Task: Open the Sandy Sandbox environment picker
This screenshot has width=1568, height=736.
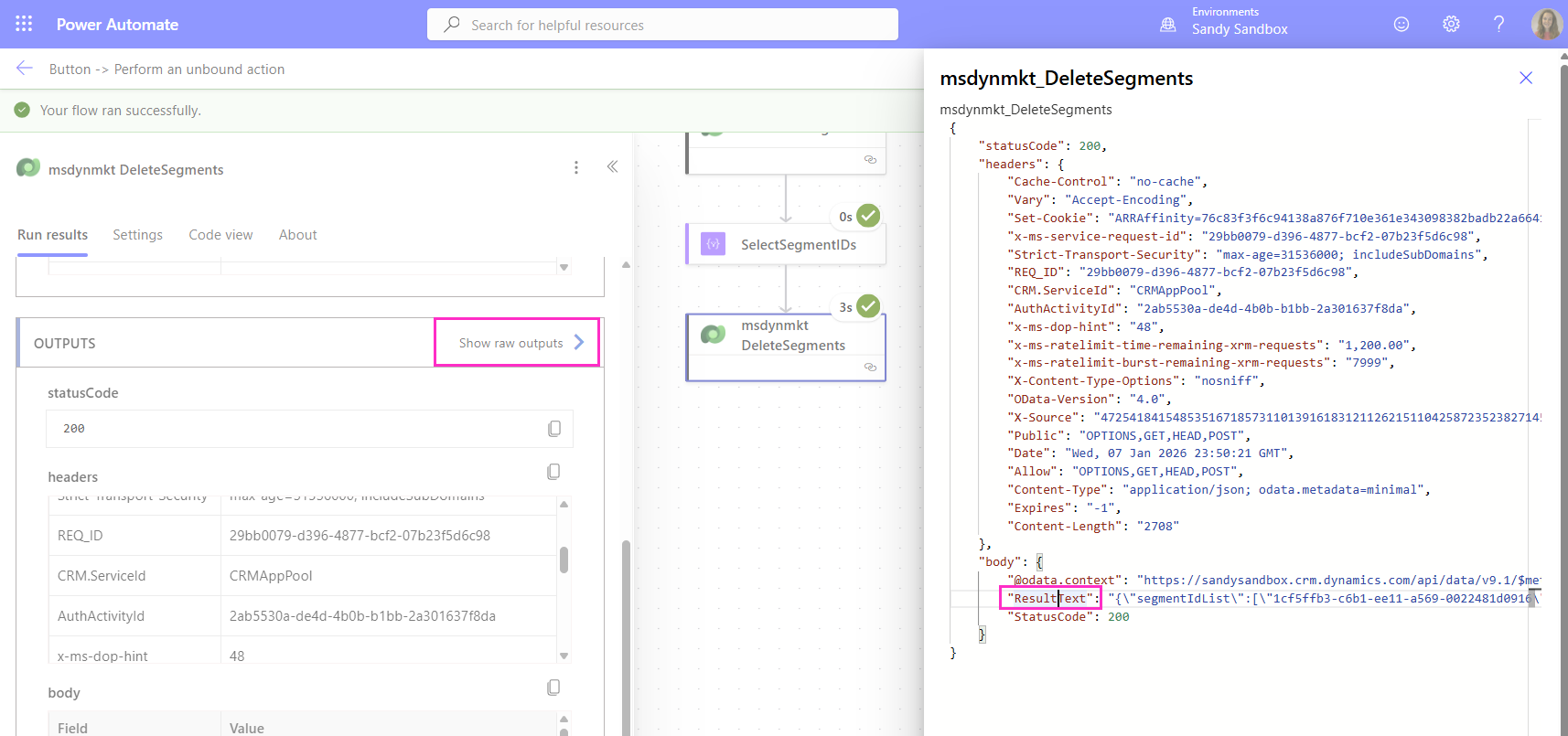Action: [x=1240, y=22]
